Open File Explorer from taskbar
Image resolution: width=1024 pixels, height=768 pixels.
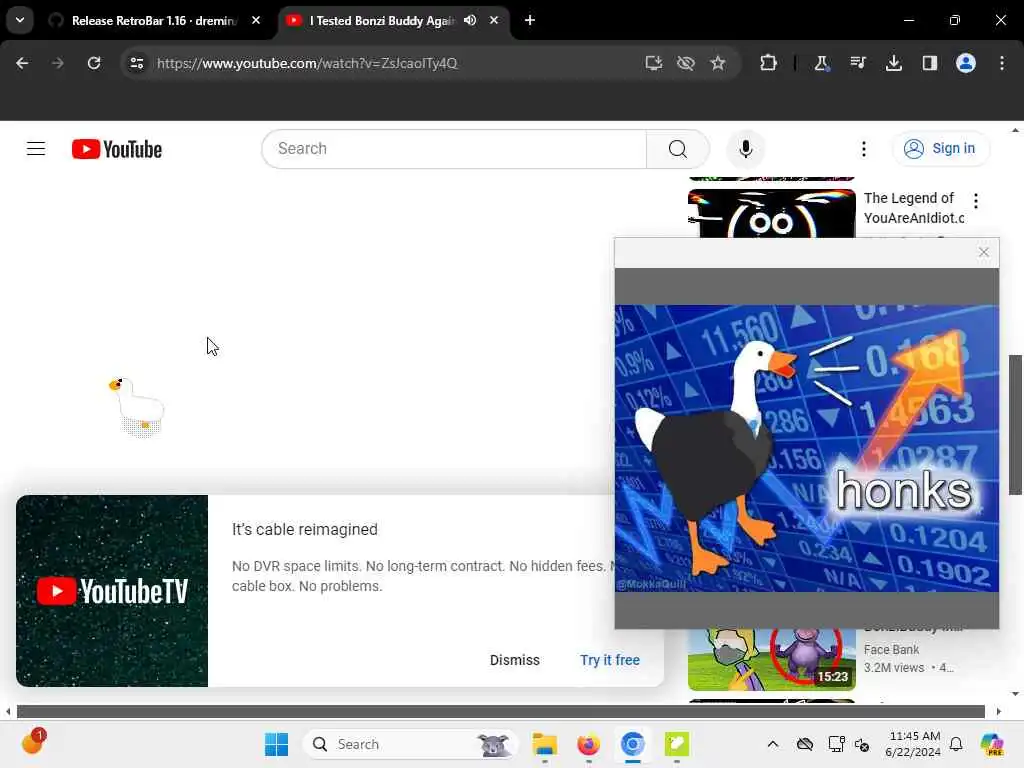pyautogui.click(x=544, y=744)
